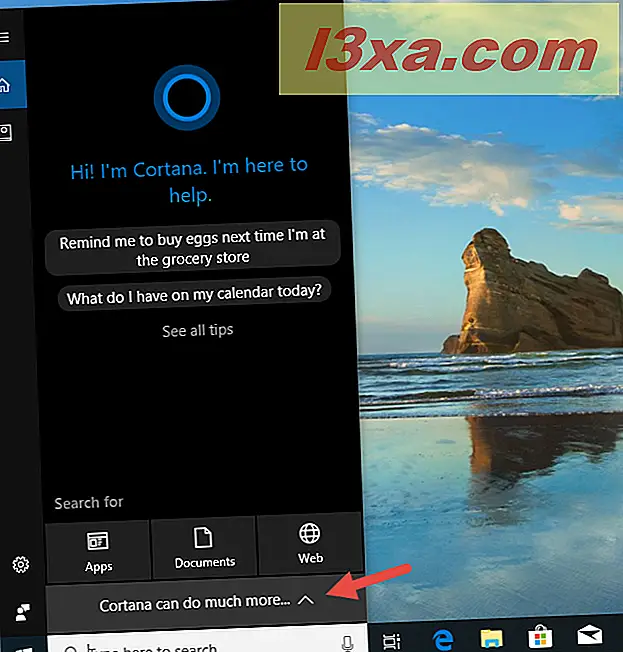Search for Documents category
The width and height of the screenshot is (623, 652).
(x=204, y=547)
